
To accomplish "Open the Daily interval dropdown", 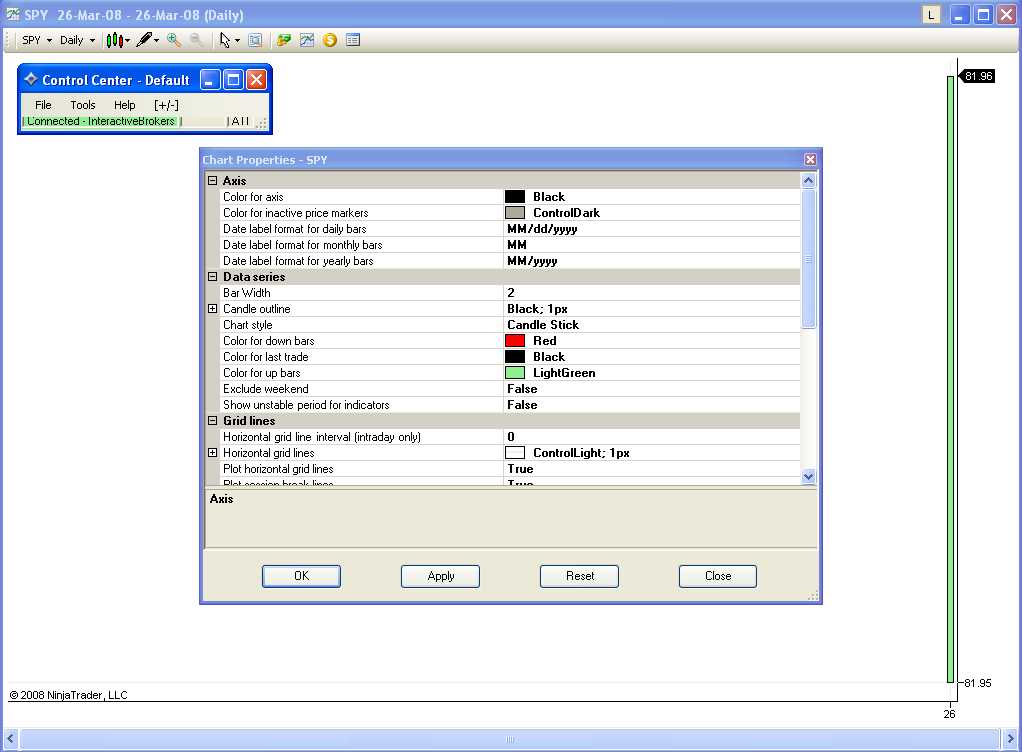I will 78,40.
